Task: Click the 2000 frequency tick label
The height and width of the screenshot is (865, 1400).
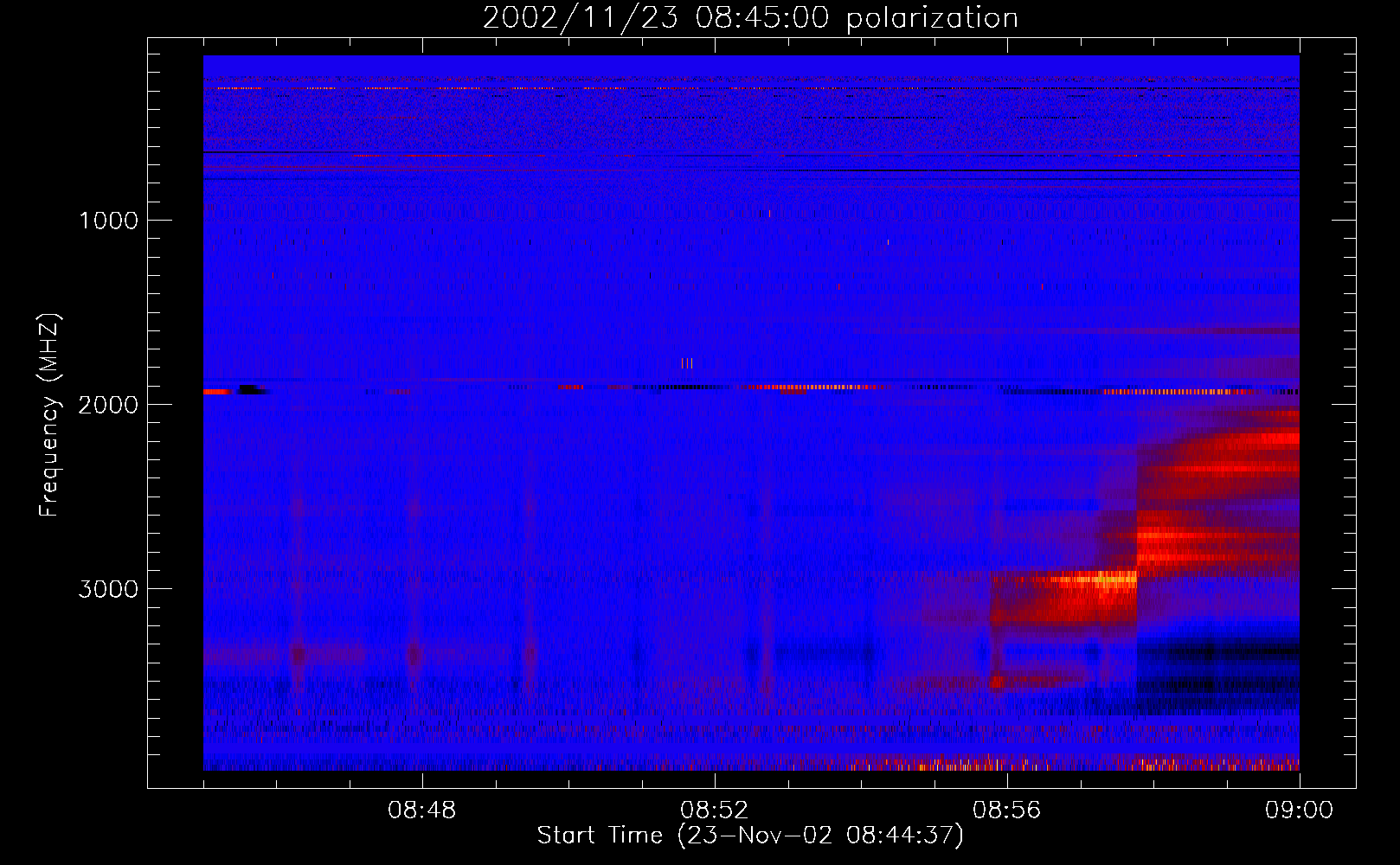Action: tap(108, 405)
